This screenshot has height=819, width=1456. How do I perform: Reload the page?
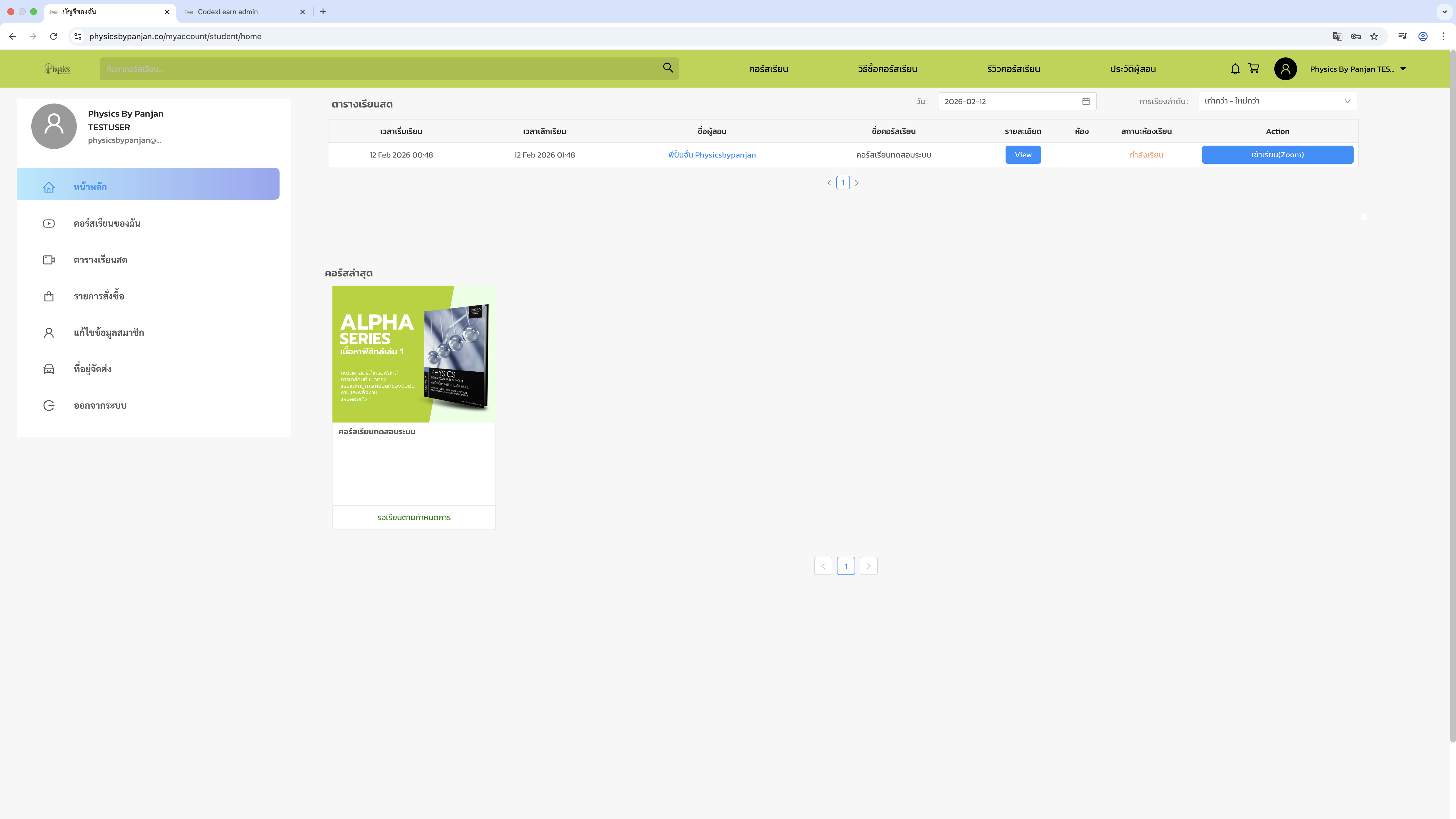click(x=53, y=36)
